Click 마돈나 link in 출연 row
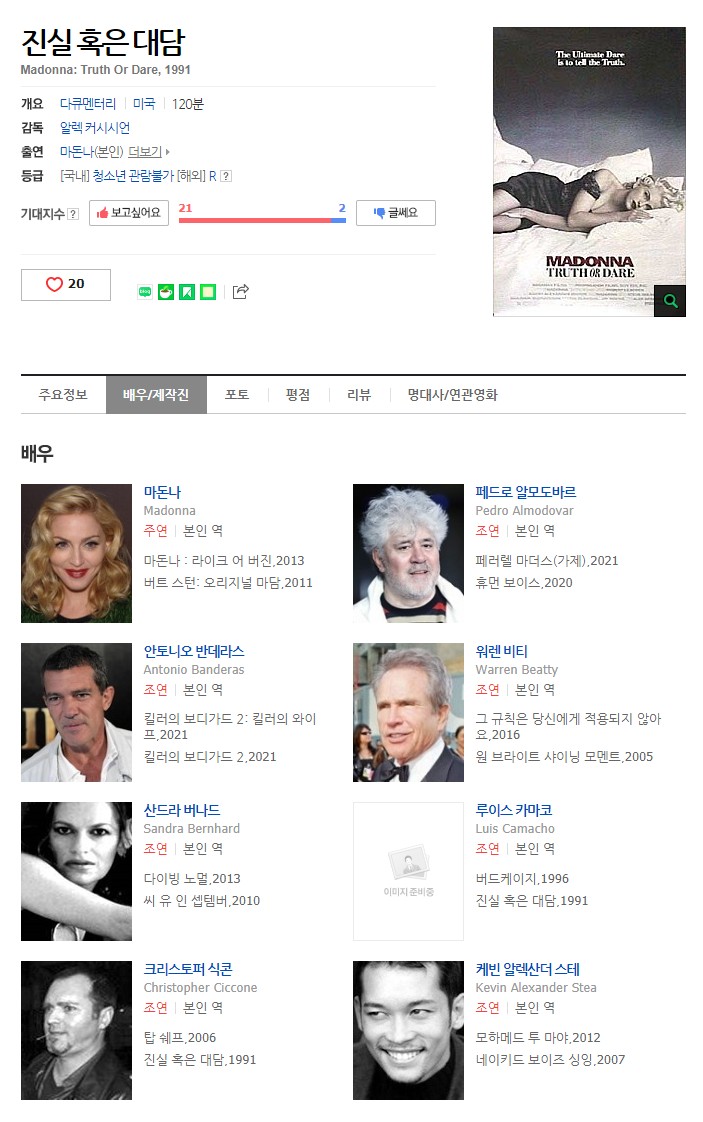Viewport: 703px width, 1122px height. pyautogui.click(x=77, y=152)
